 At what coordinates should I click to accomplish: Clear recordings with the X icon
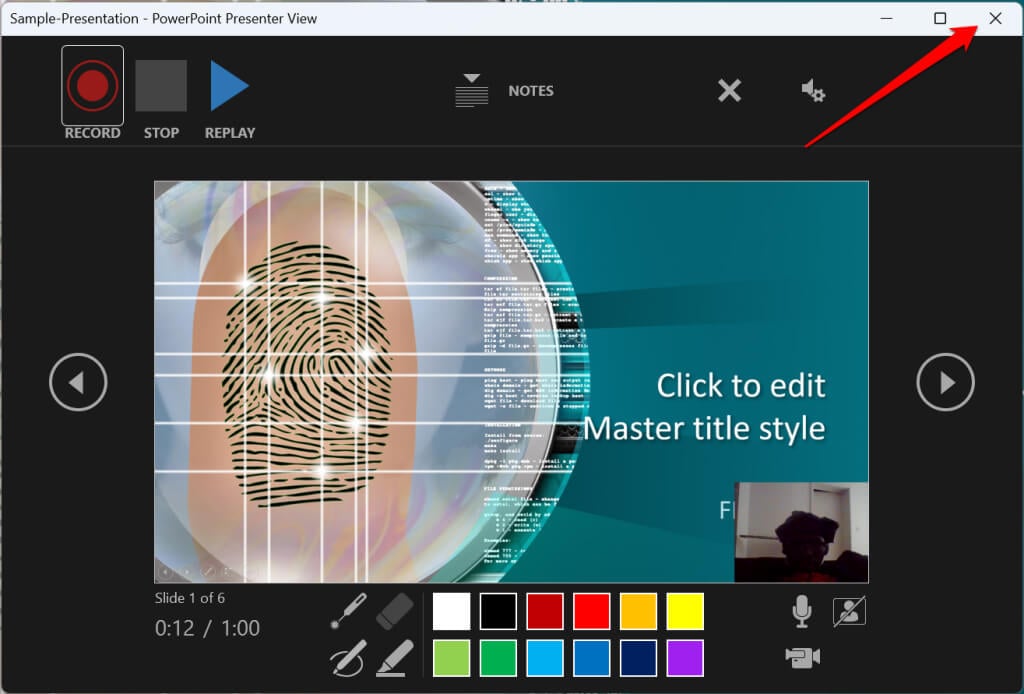click(x=730, y=91)
